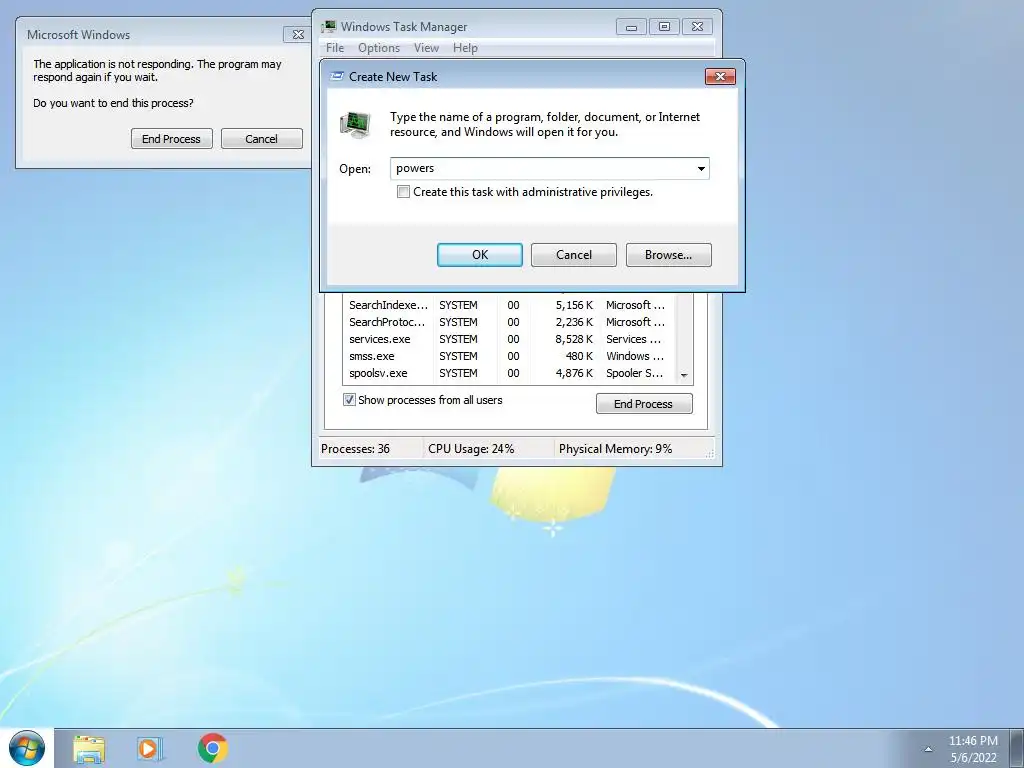Click the Physical Memory: 9% status entry

tap(615, 449)
